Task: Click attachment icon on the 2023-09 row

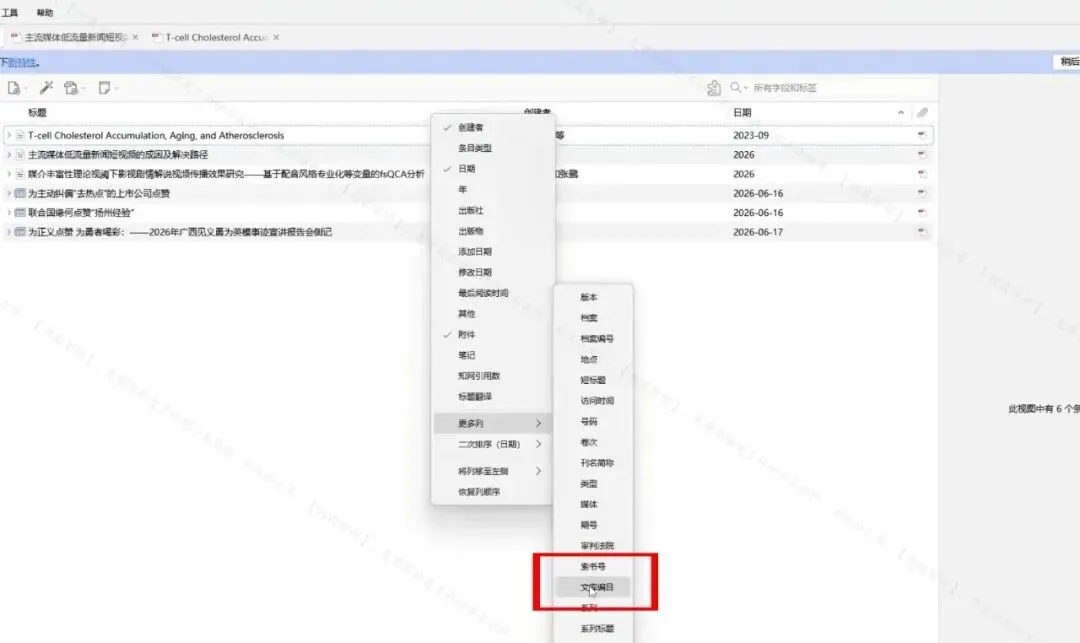Action: coord(922,135)
